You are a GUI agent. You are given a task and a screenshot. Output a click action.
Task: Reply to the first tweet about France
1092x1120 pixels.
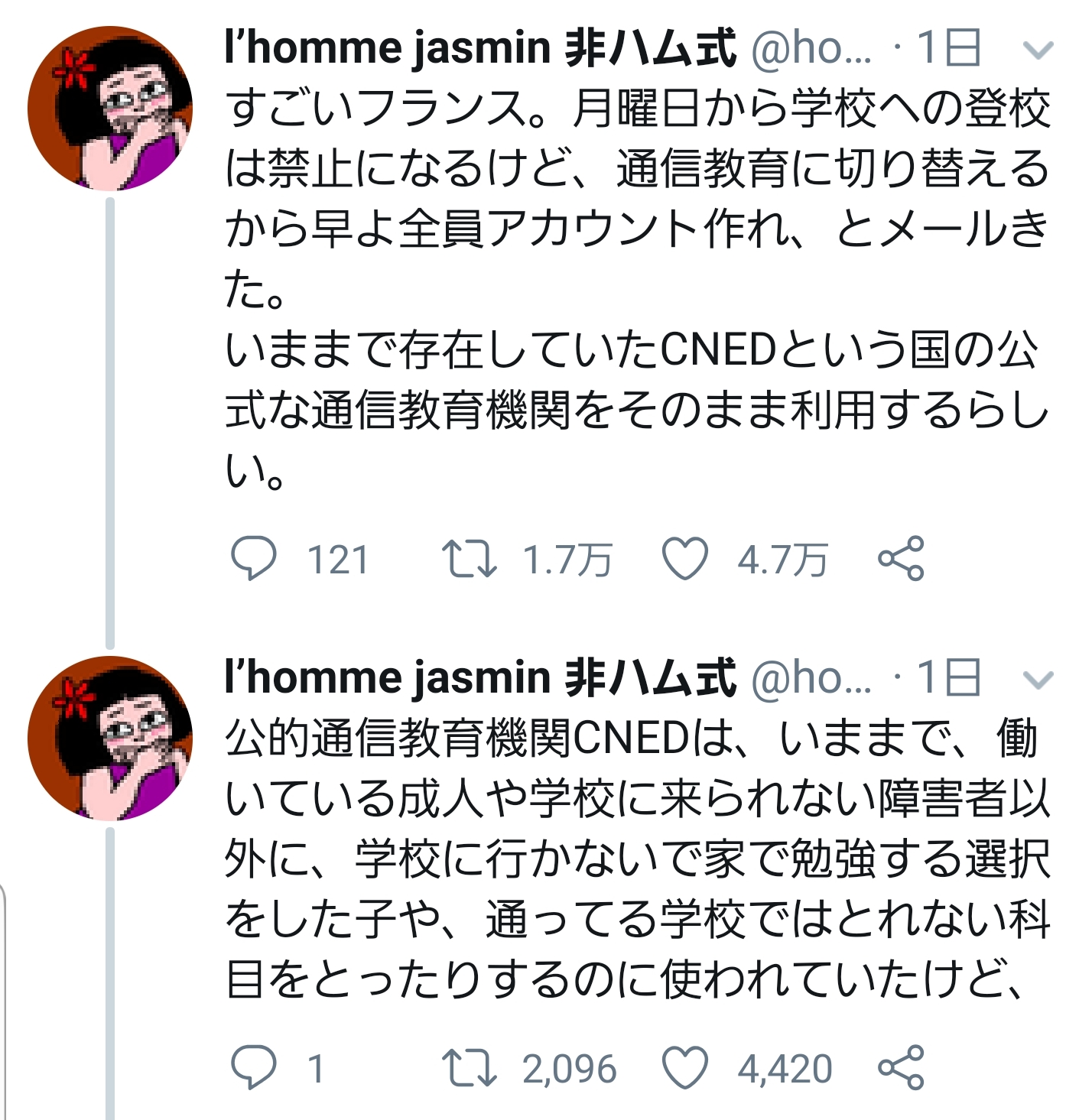click(253, 559)
